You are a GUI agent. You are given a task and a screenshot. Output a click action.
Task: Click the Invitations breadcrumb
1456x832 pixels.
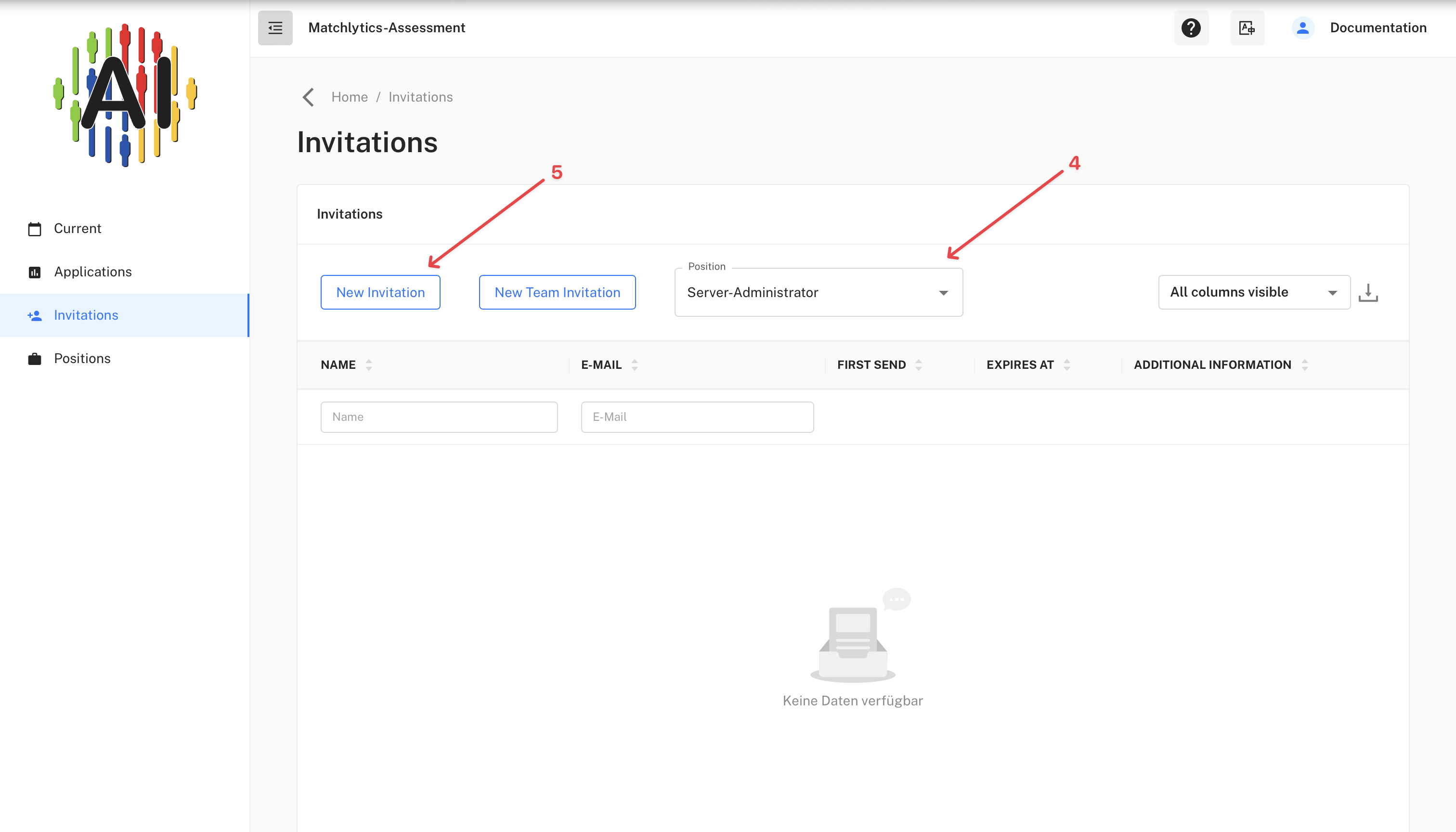pyautogui.click(x=420, y=97)
